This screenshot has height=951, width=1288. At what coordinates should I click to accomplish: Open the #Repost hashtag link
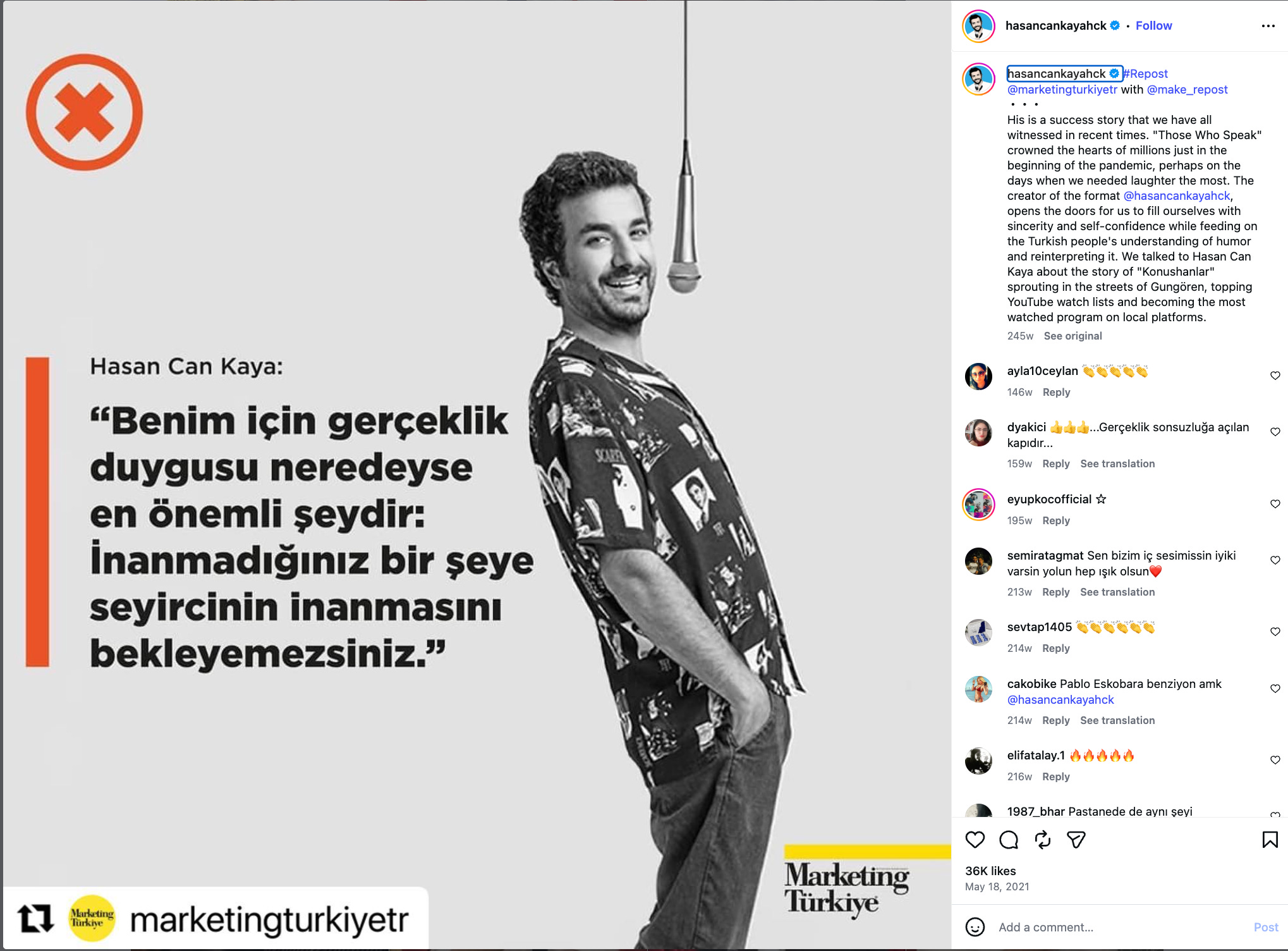point(1146,74)
